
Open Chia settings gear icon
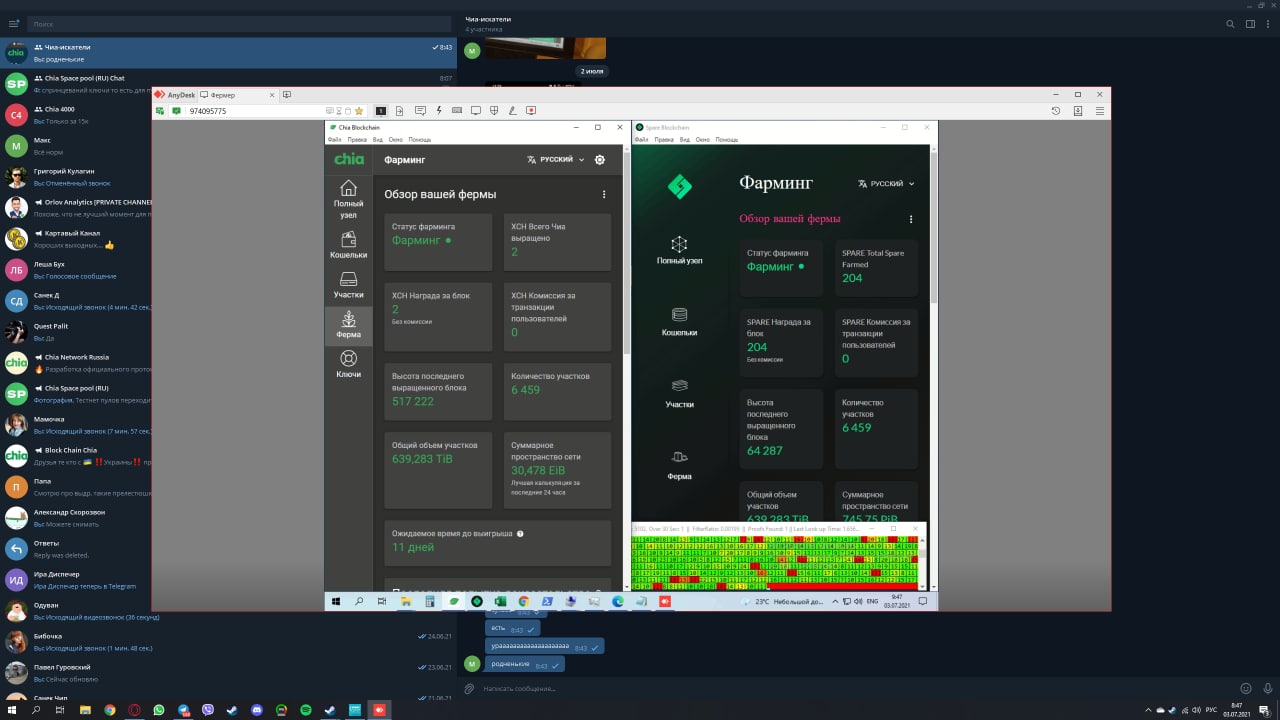[600, 159]
